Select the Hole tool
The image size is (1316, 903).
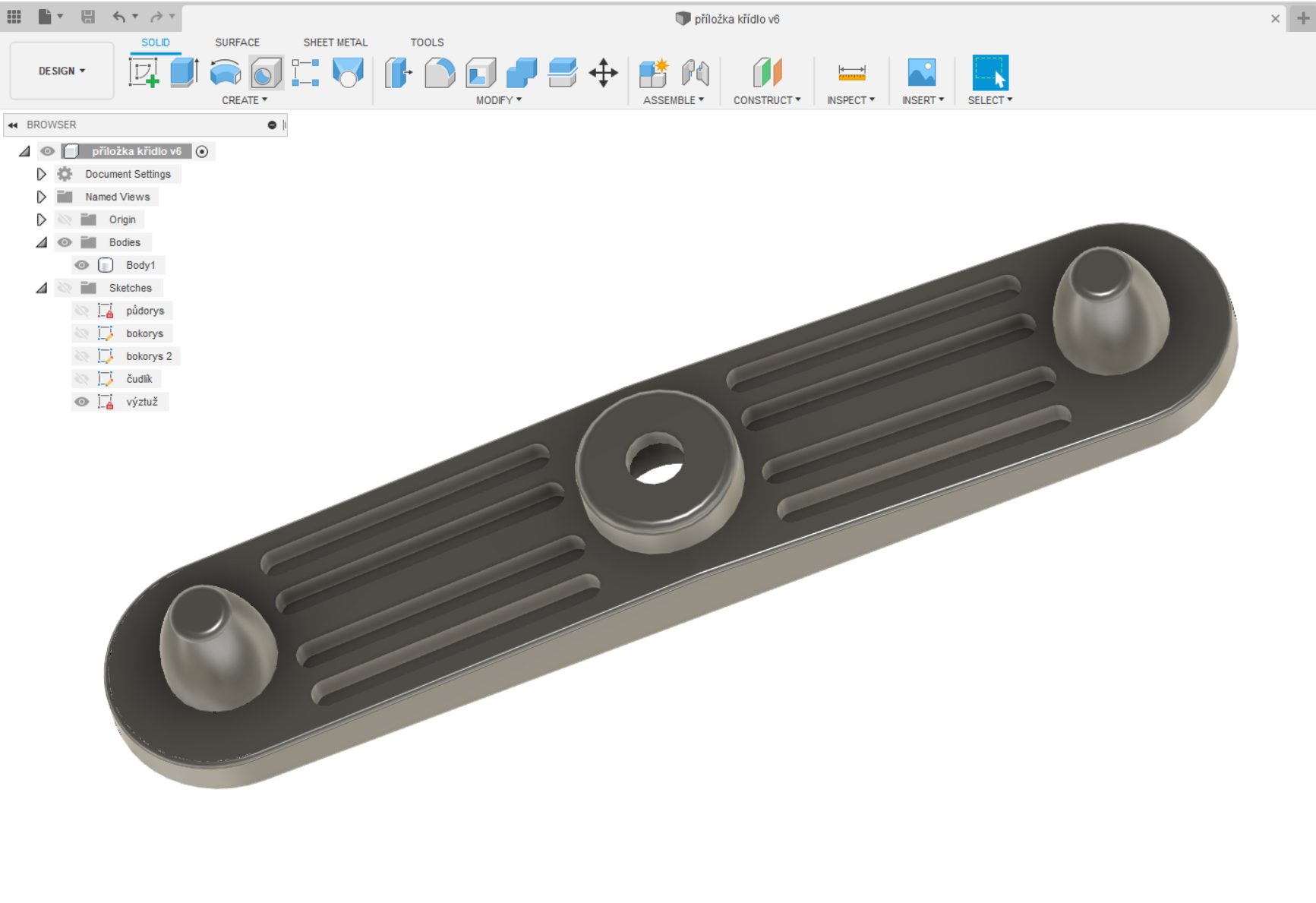click(x=267, y=73)
